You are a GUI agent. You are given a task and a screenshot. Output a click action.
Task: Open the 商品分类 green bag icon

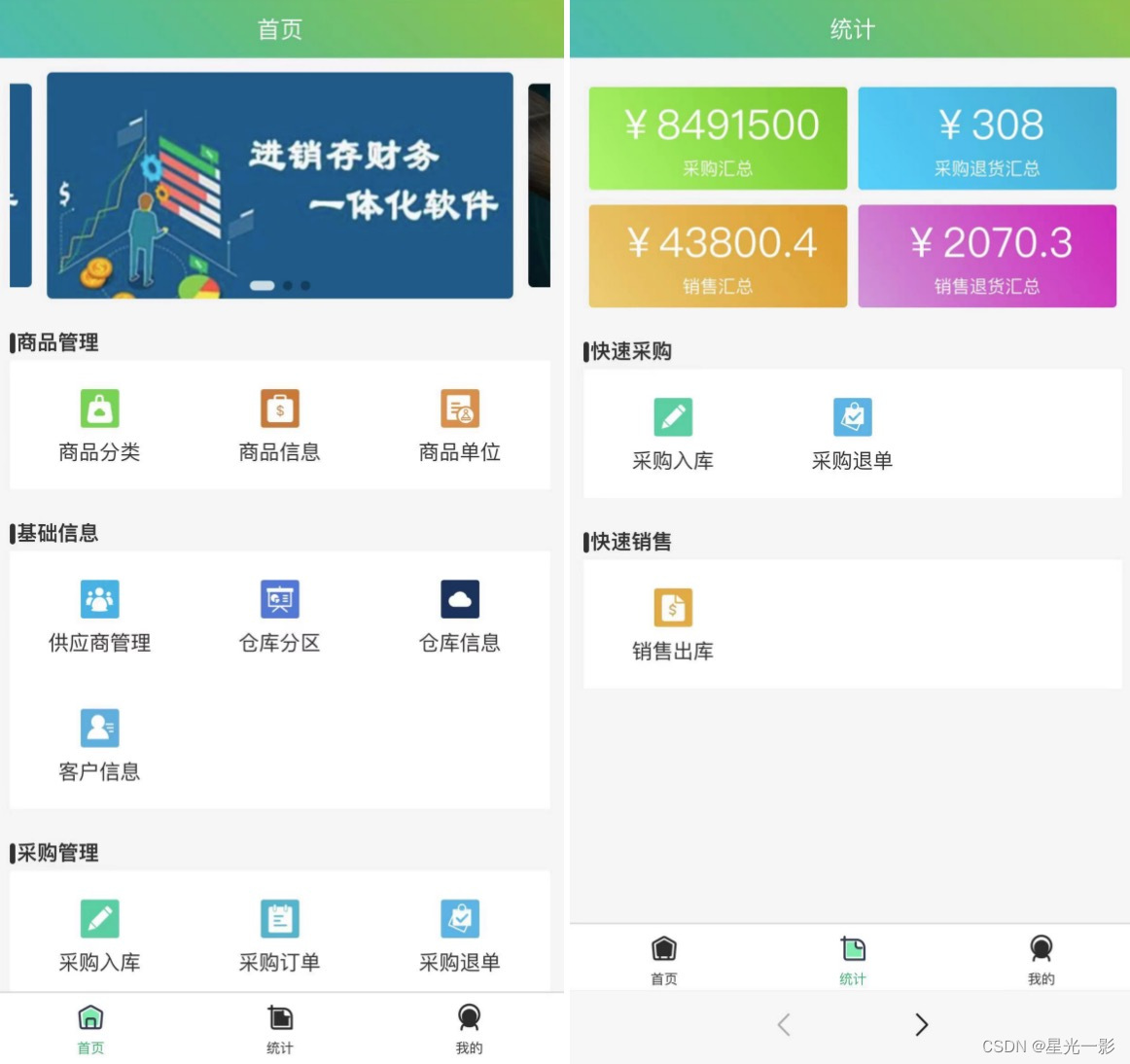click(99, 408)
